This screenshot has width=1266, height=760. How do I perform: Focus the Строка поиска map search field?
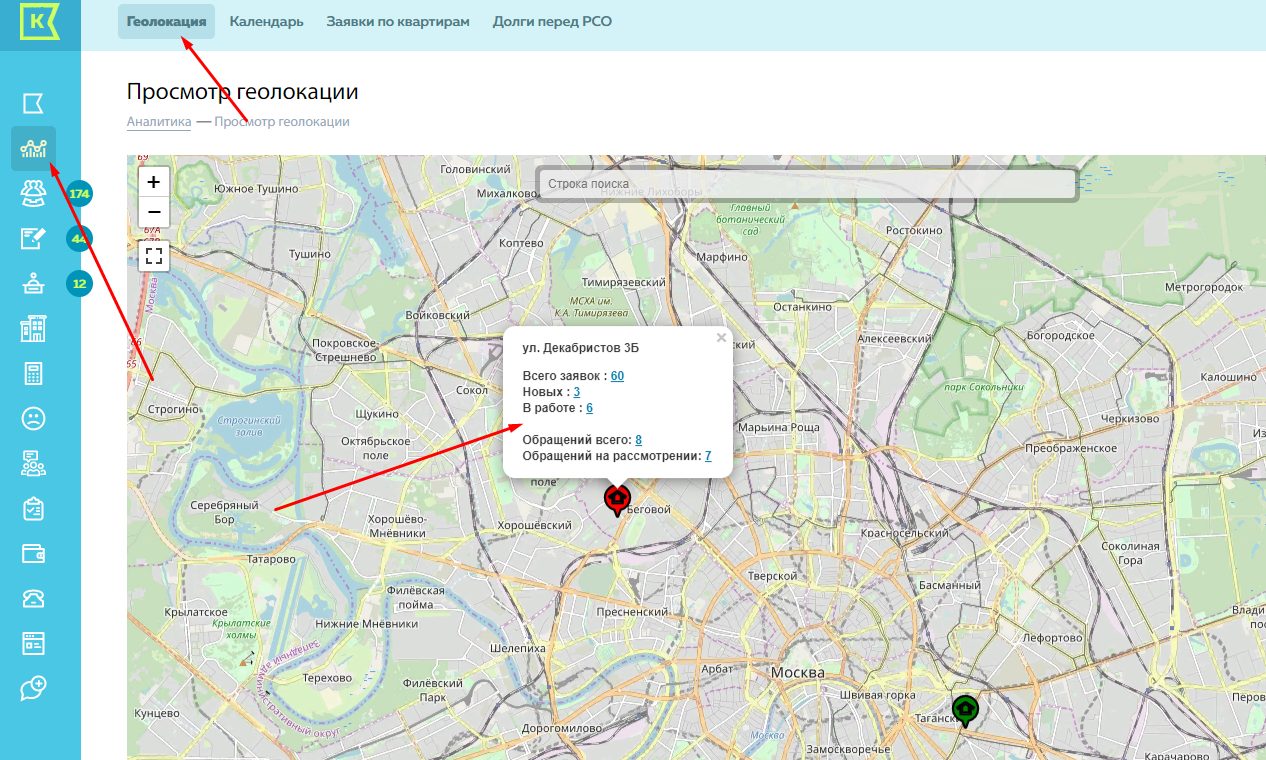click(x=808, y=184)
